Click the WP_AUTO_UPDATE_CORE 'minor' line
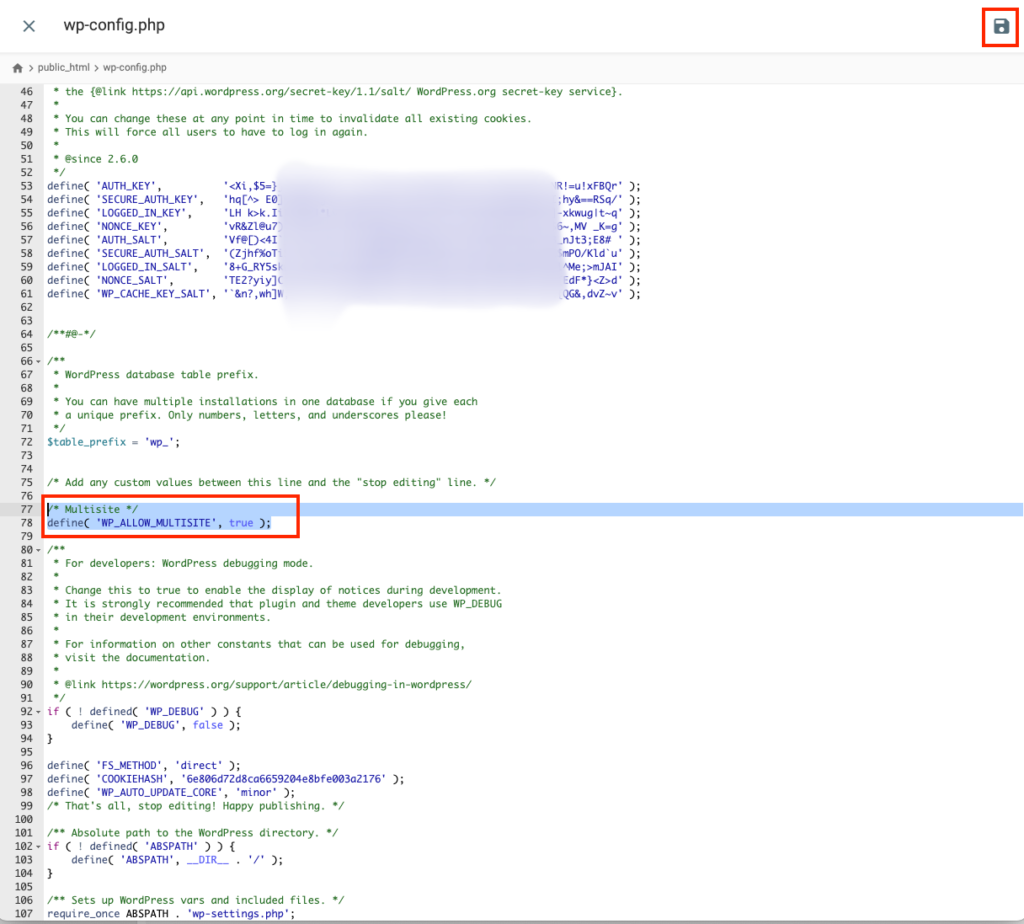The width and height of the screenshot is (1024, 924). [171, 793]
